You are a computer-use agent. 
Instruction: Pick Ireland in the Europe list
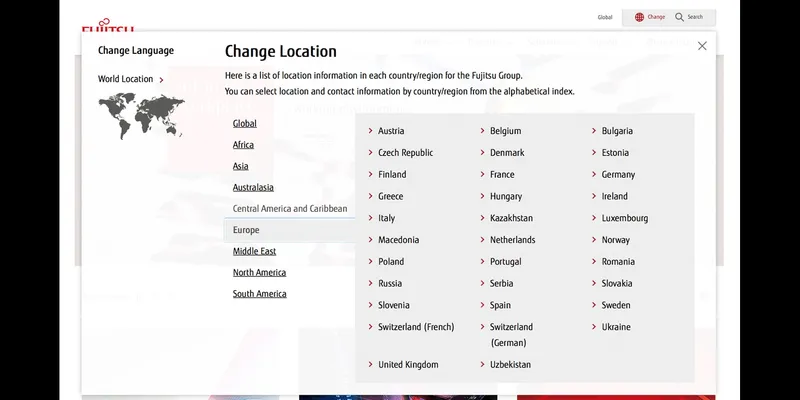pyautogui.click(x=614, y=196)
